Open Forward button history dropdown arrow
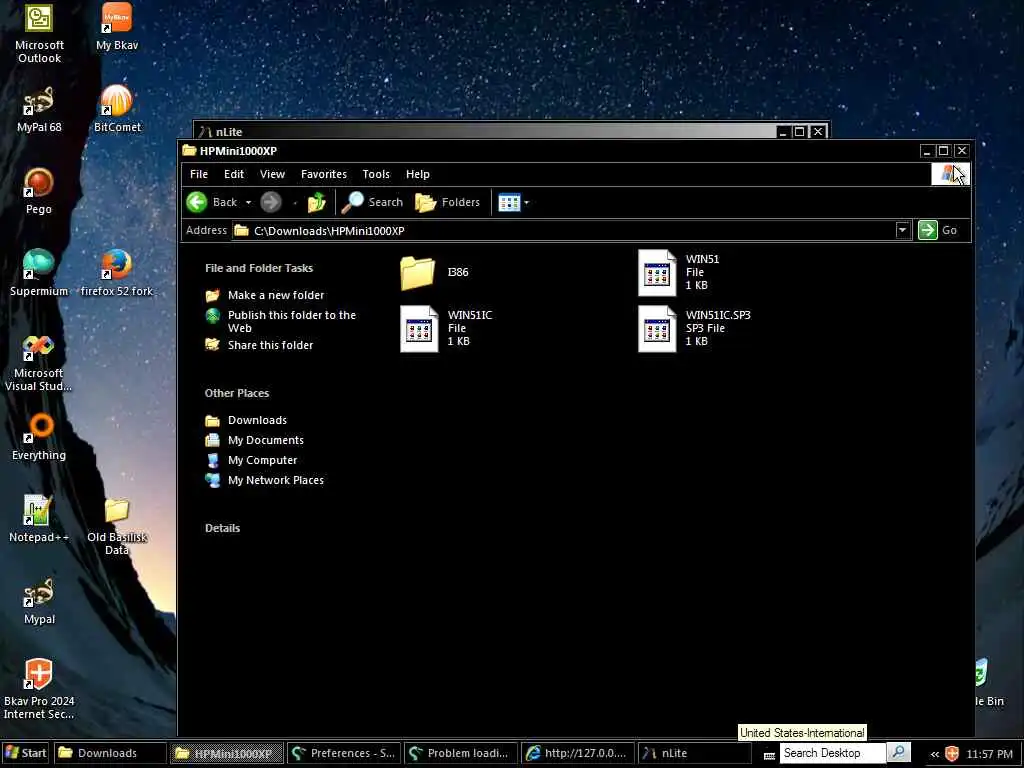 pyautogui.click(x=295, y=202)
